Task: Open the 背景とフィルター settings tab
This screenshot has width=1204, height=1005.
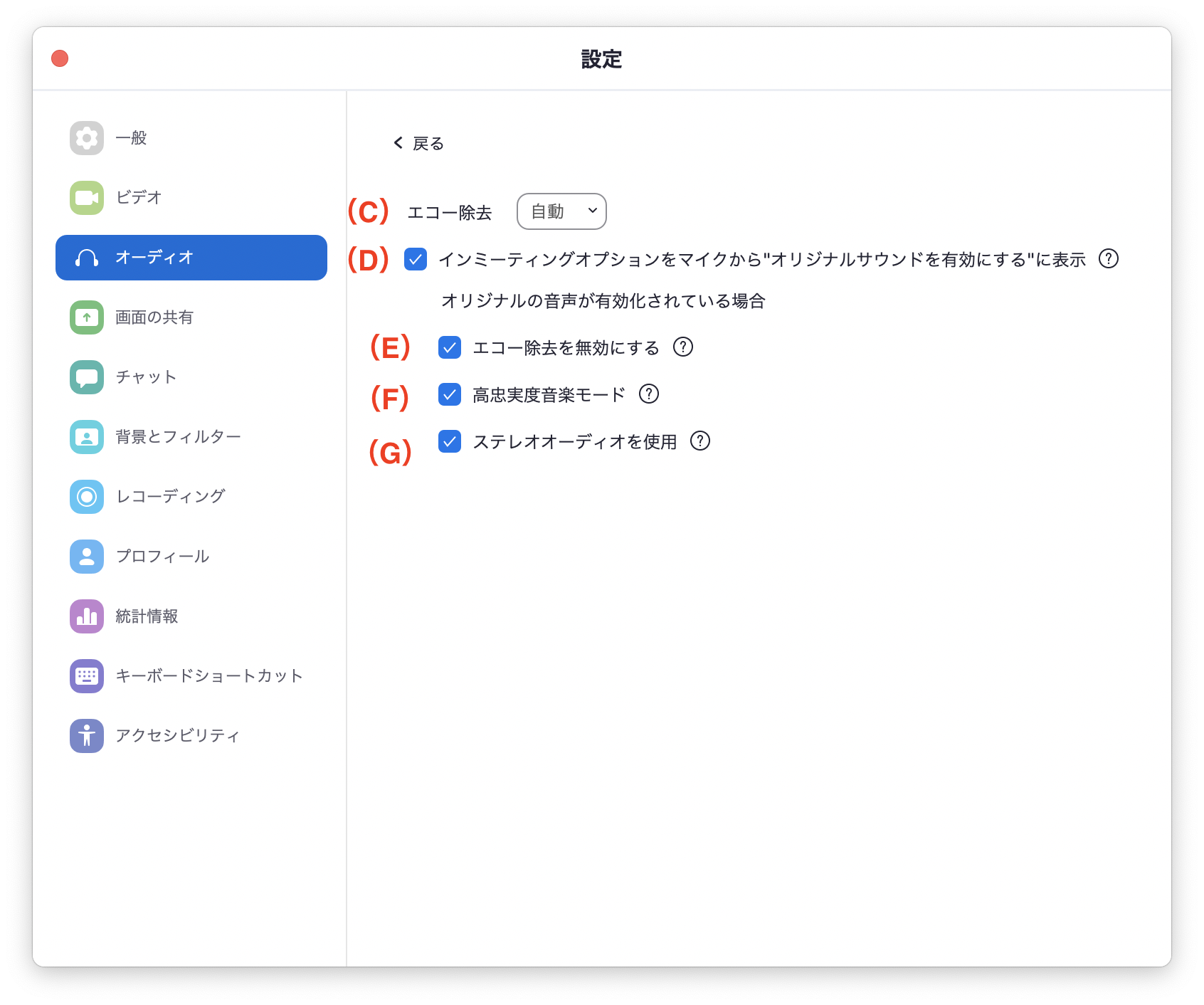Action: [191, 437]
